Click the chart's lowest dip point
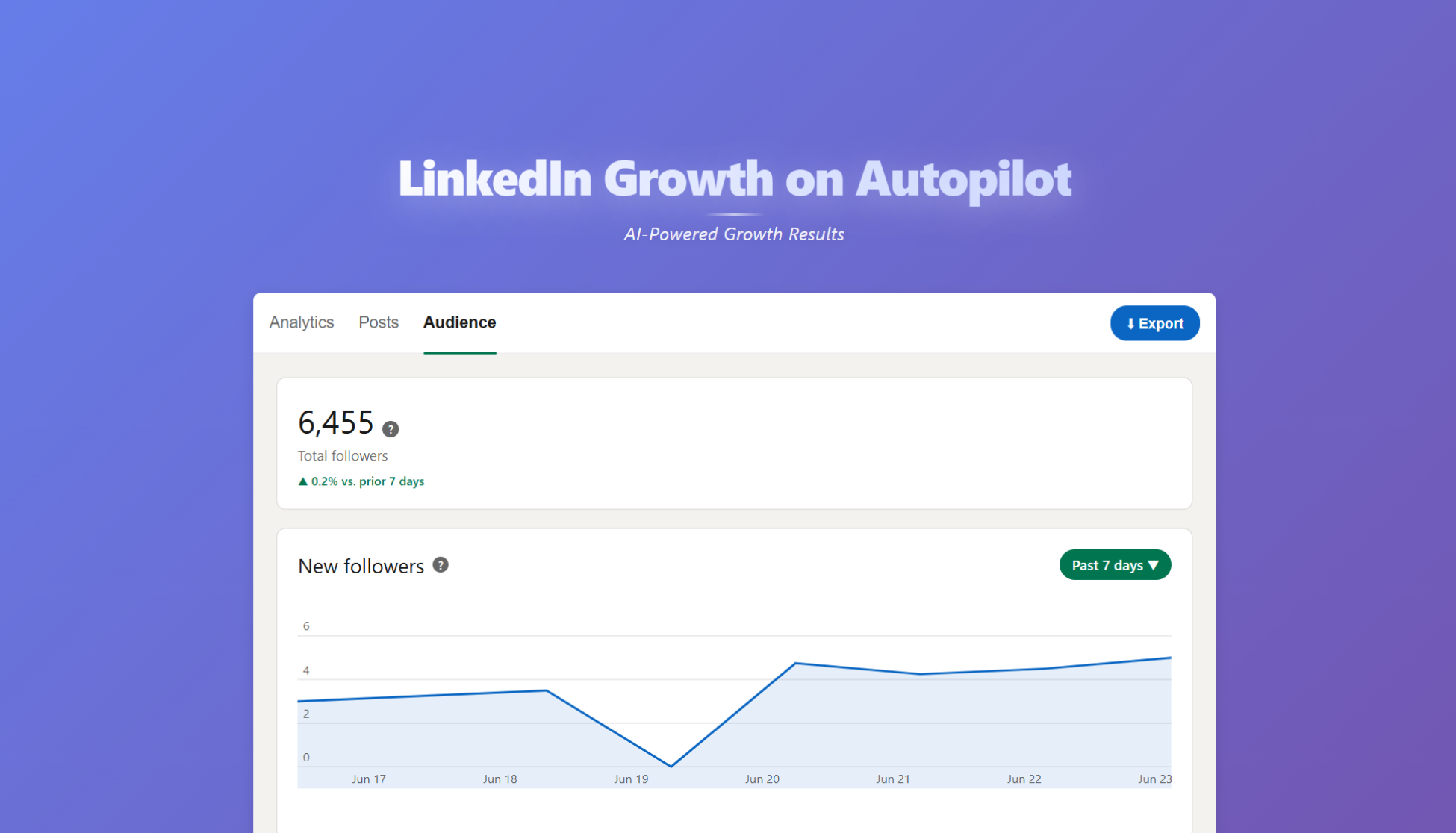 click(x=671, y=766)
